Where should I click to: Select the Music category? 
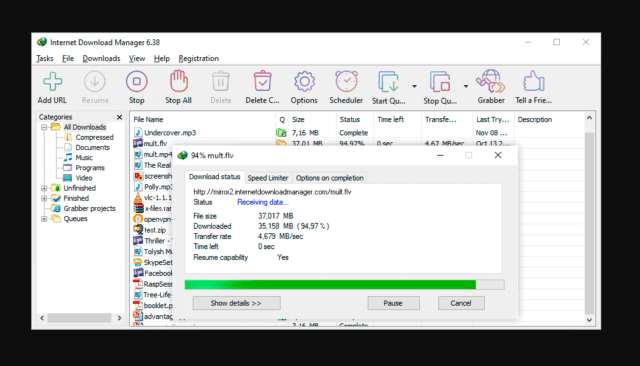84,157
